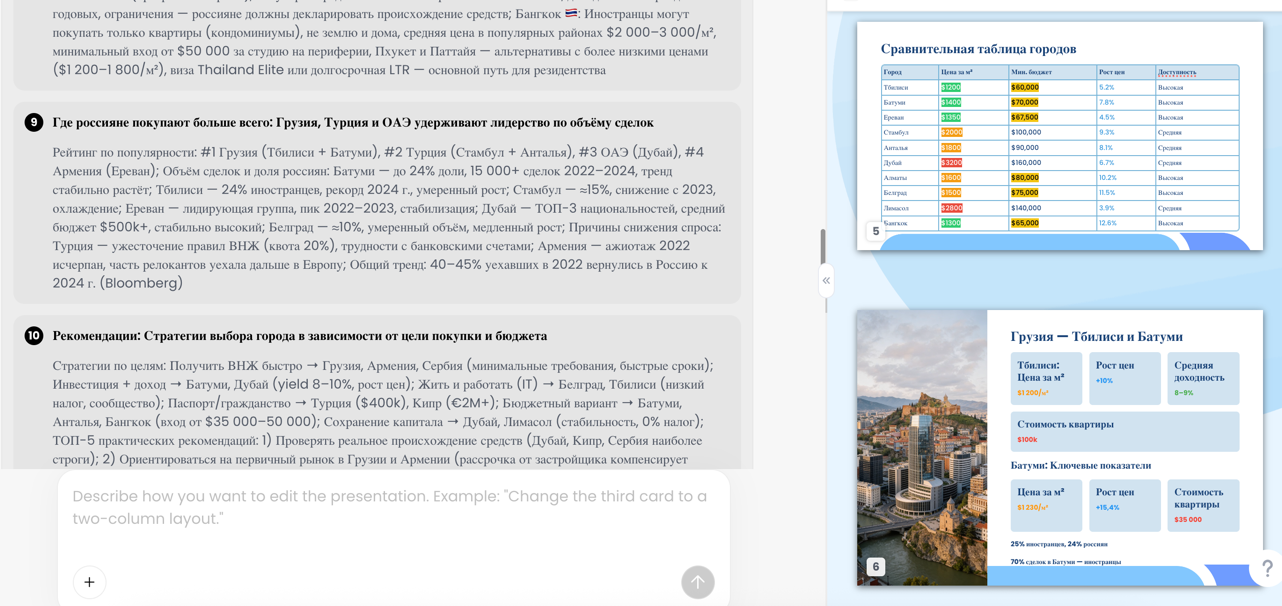Click the '25% иностранцев, 24% россиян' line
Viewport: 1282px width, 606px height.
coord(1059,544)
